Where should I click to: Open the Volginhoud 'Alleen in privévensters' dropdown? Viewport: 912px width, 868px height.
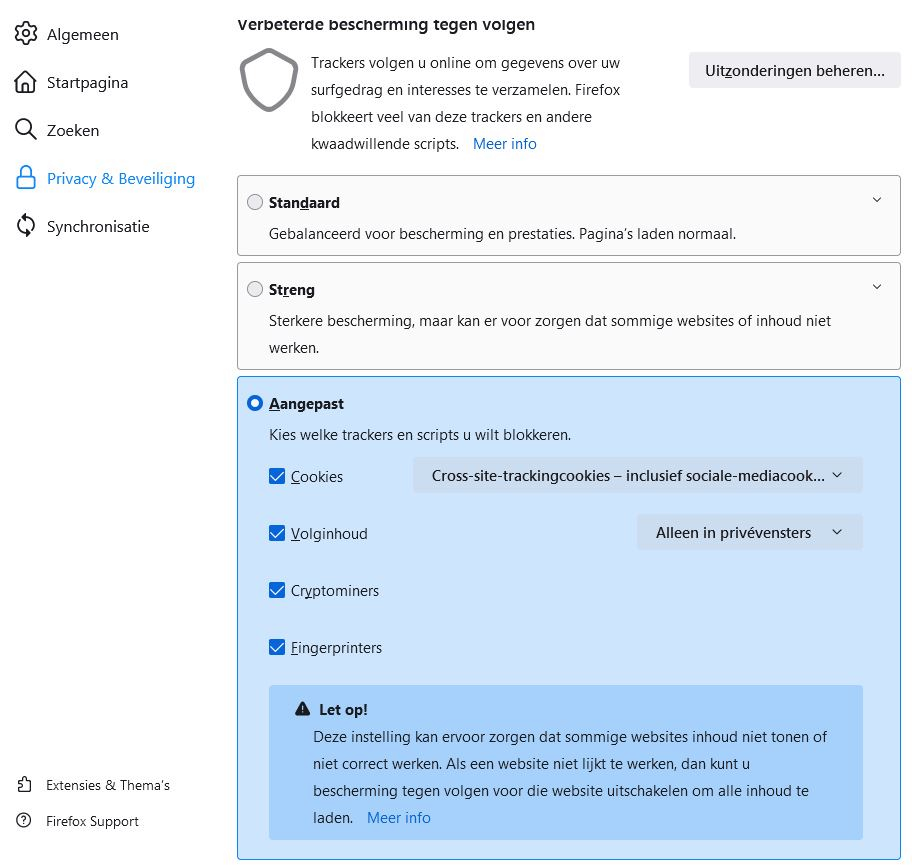pos(749,533)
